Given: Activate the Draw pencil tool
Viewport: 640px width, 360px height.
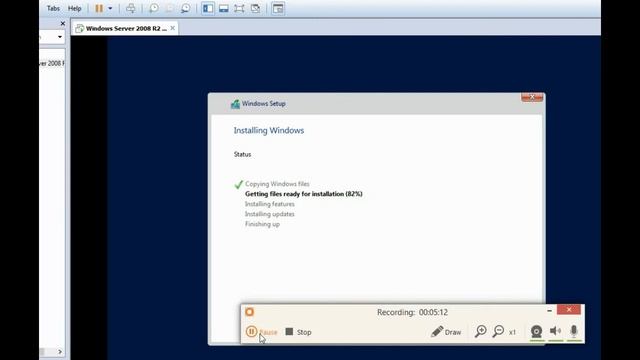Looking at the screenshot, I should [x=446, y=332].
